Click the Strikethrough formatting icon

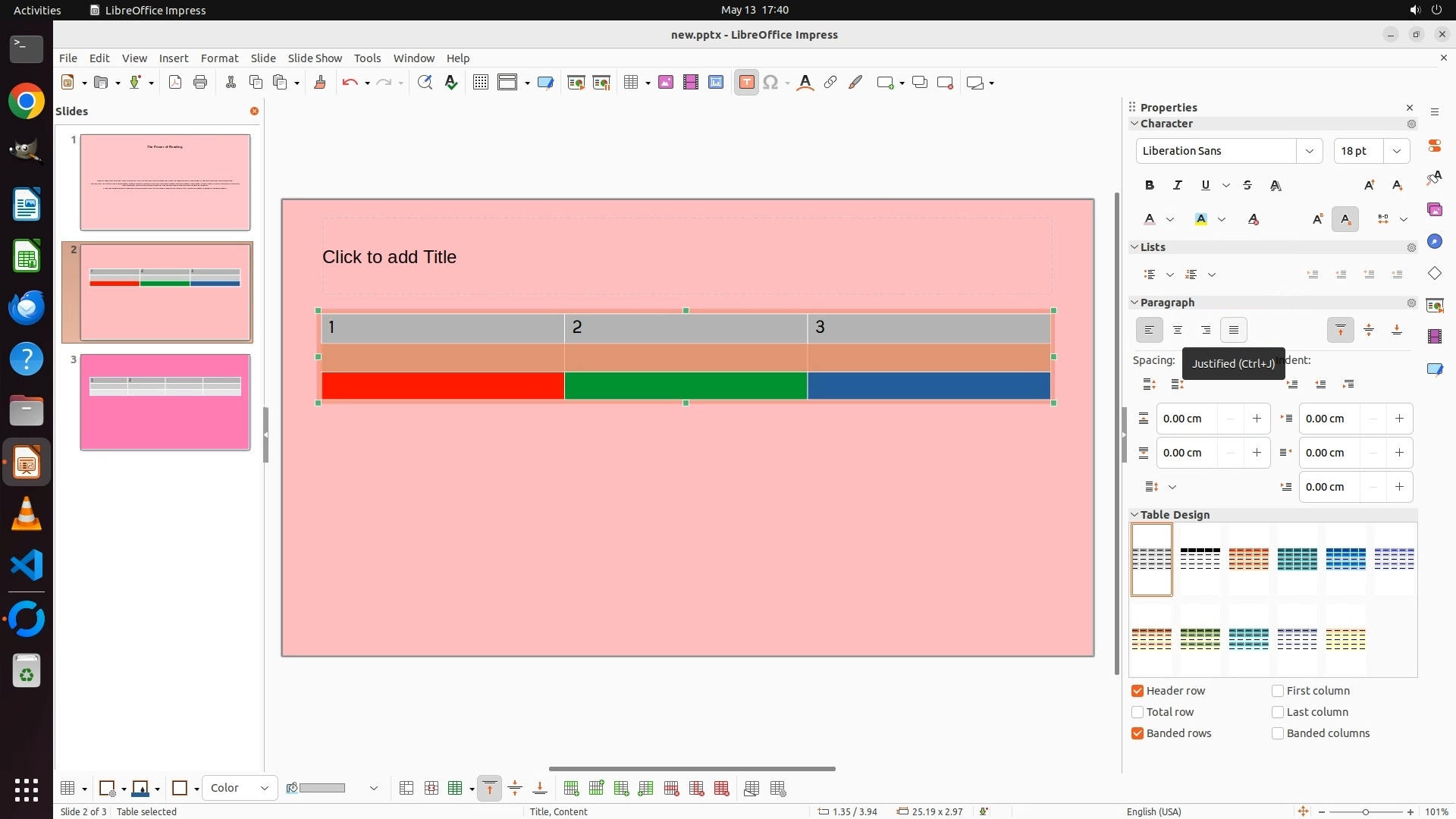tap(1247, 185)
